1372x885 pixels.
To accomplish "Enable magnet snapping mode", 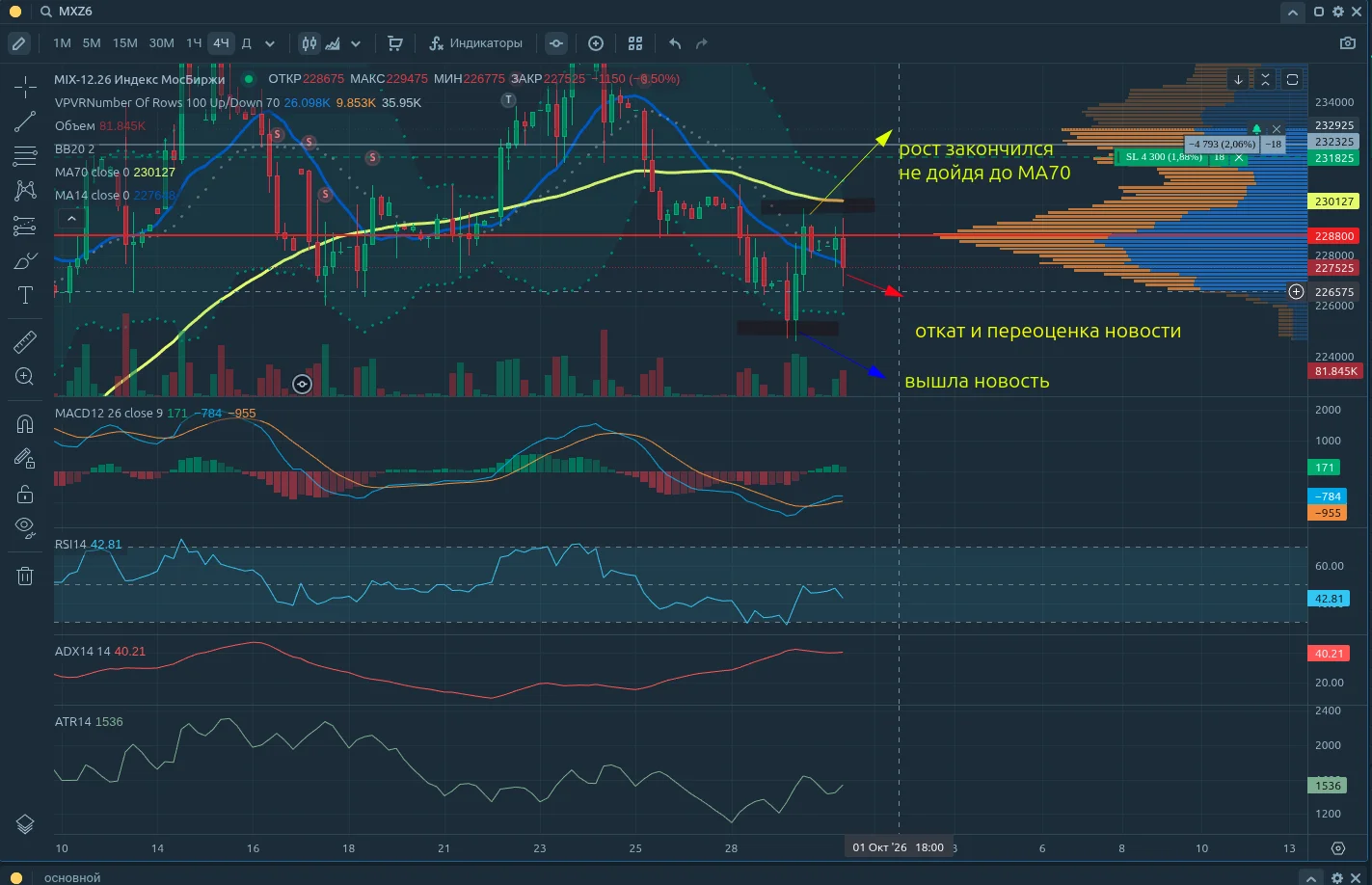I will pos(25,424).
